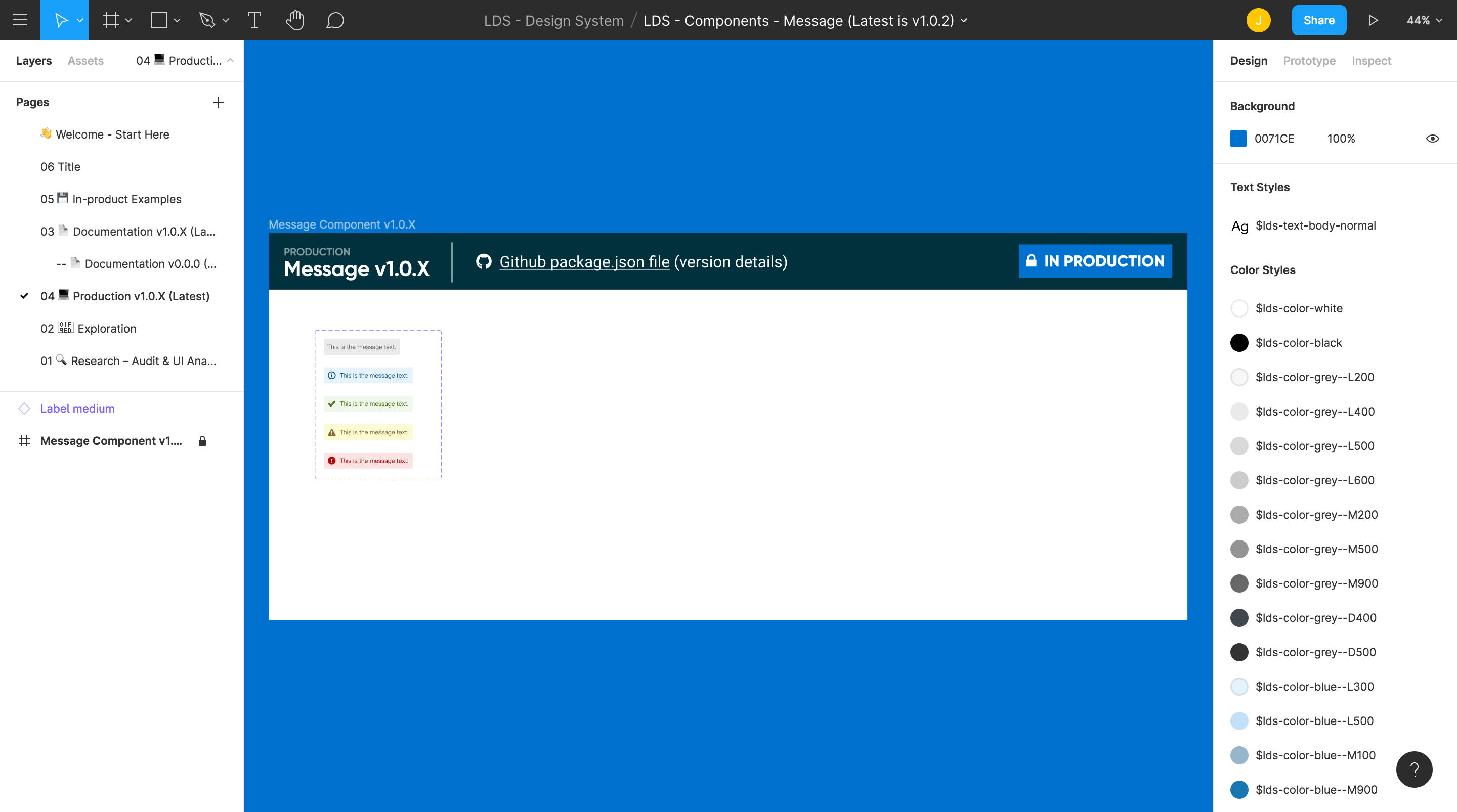Open the hamburger main menu
1457x812 pixels.
pos(20,20)
